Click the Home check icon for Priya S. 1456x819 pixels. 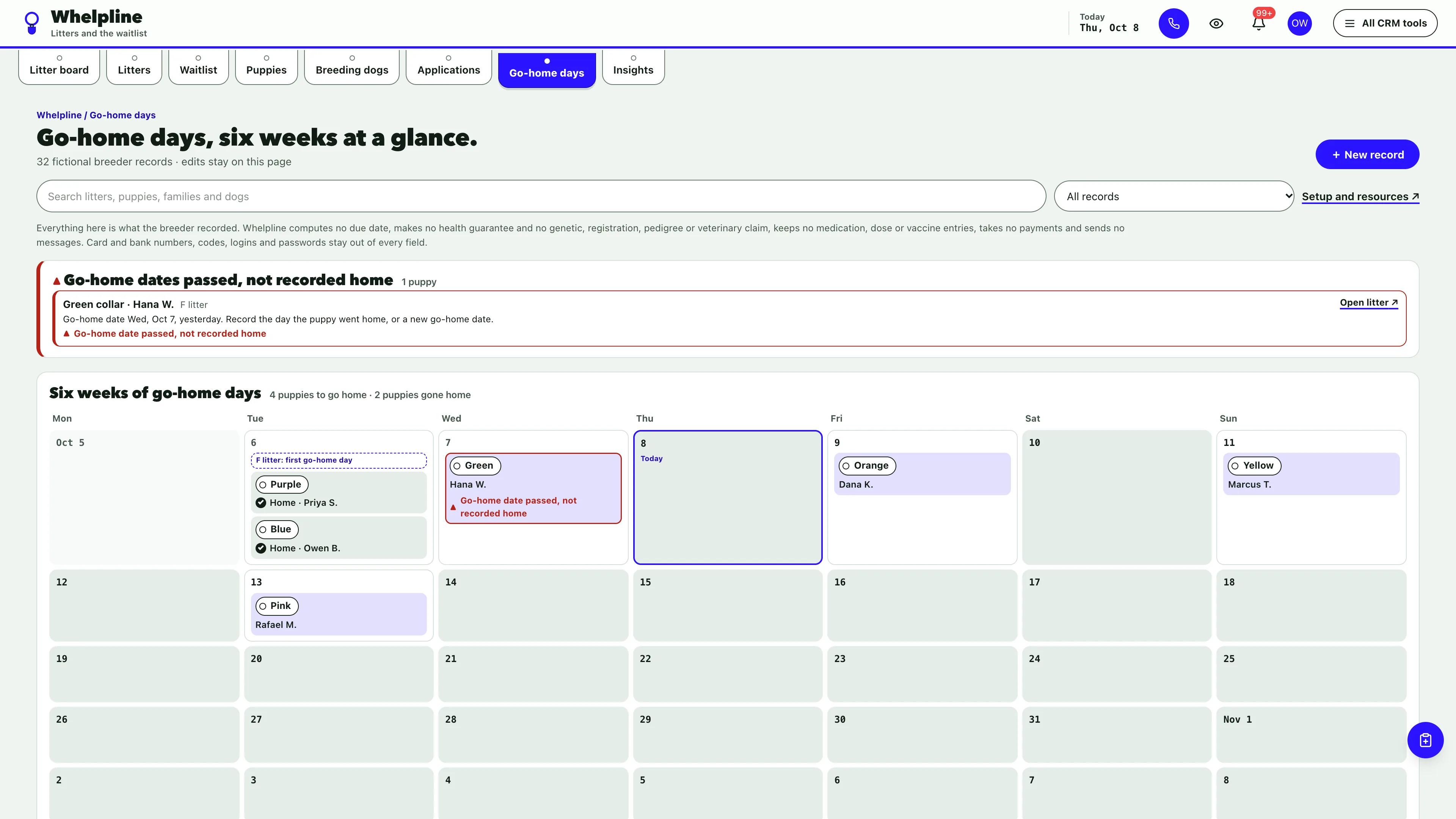tap(260, 502)
